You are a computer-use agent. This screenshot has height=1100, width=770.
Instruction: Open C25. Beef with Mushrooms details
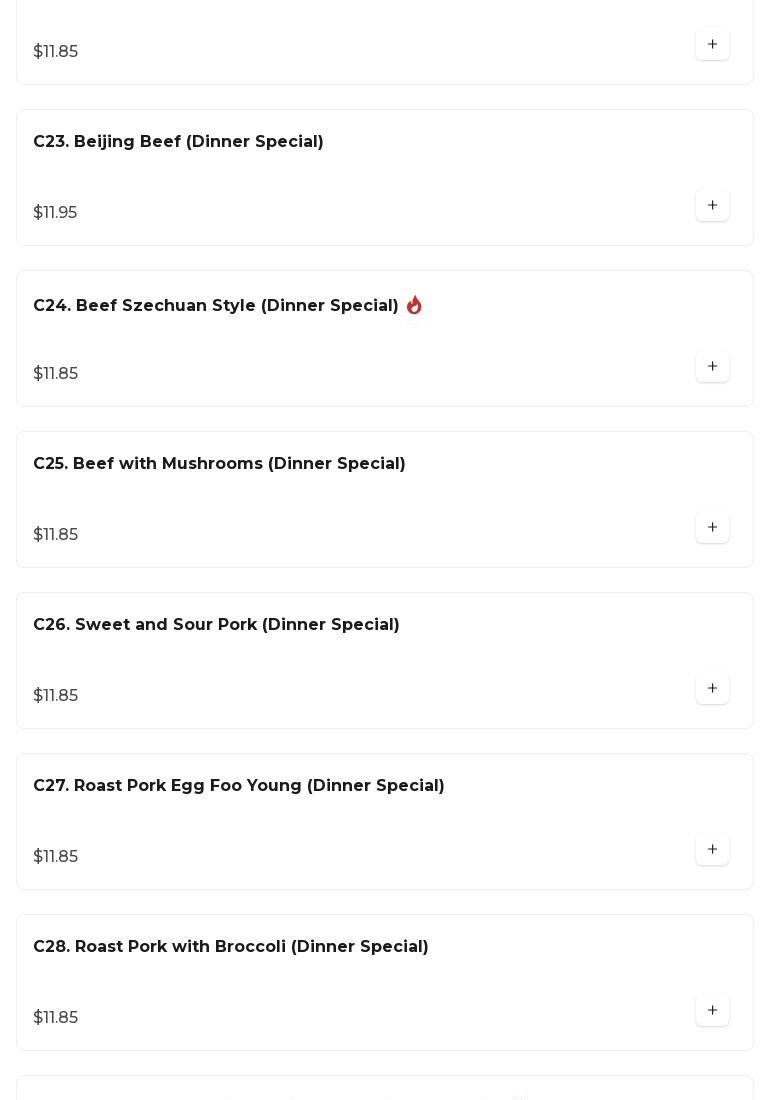tap(219, 464)
